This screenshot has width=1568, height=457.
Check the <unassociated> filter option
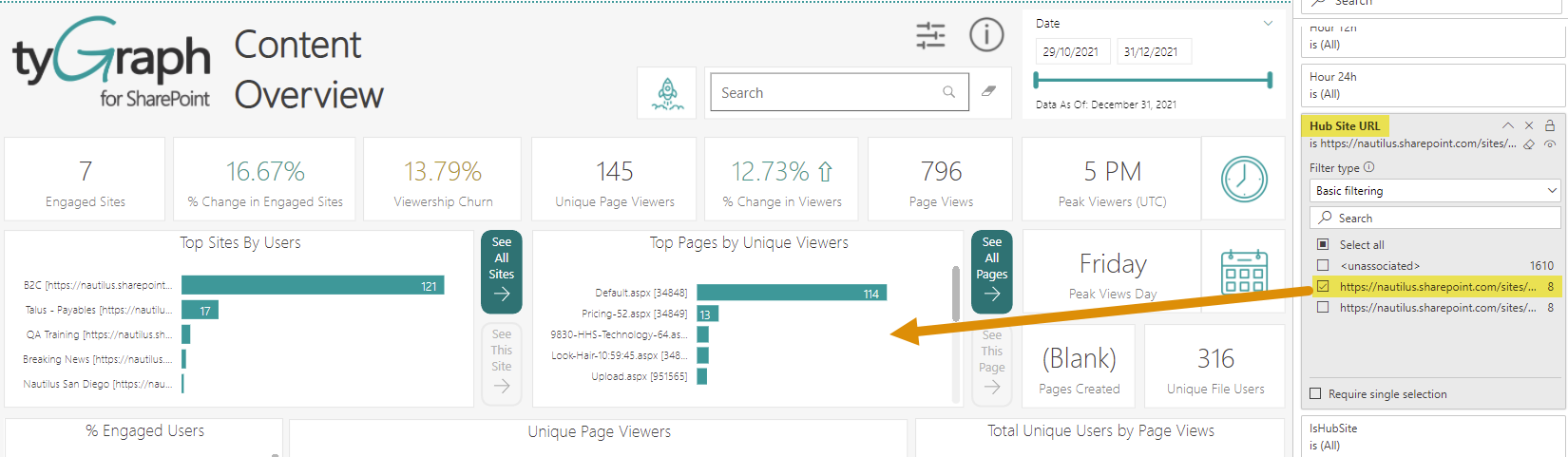(1323, 266)
